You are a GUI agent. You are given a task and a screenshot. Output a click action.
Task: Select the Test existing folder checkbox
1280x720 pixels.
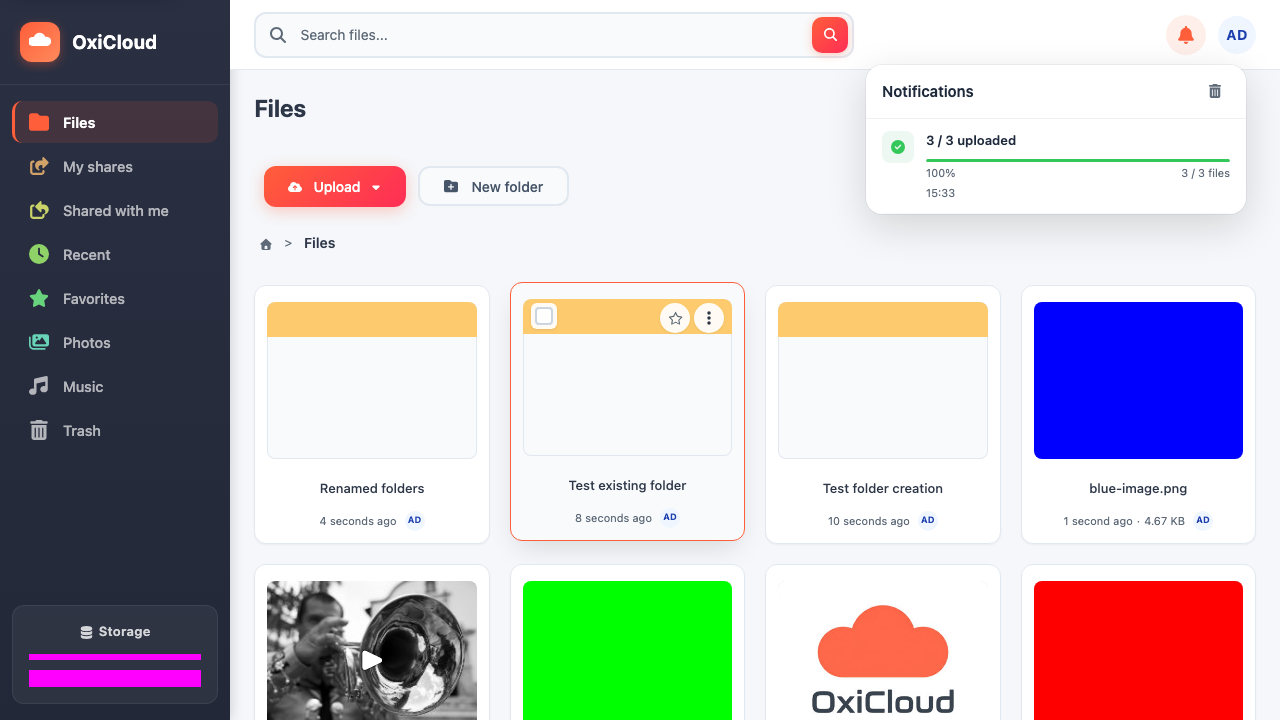click(x=544, y=316)
